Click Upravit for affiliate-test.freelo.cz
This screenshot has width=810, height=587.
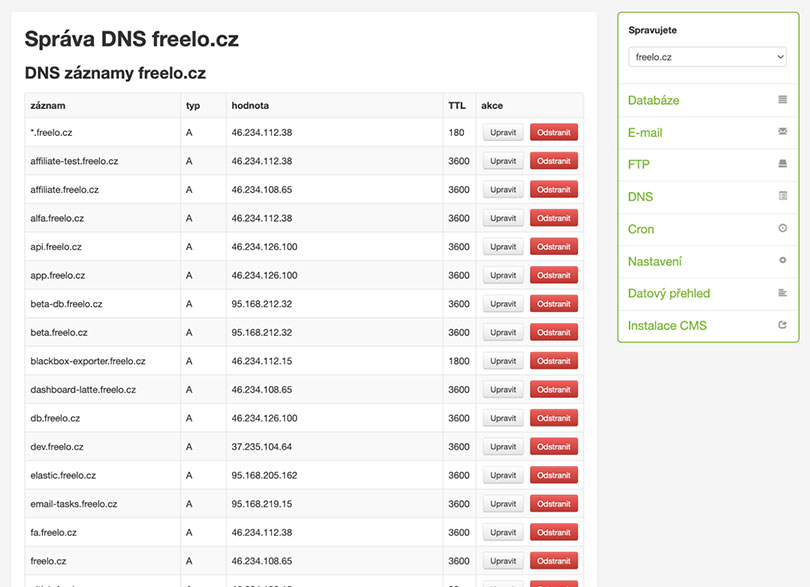click(503, 161)
